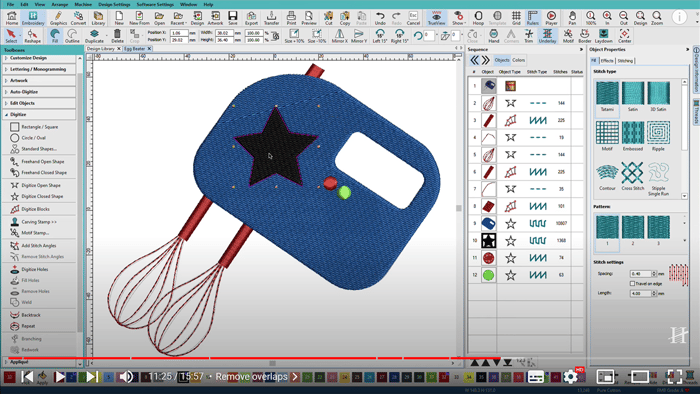Open the Stitching properties tab
The width and height of the screenshot is (700, 394).
click(x=625, y=61)
